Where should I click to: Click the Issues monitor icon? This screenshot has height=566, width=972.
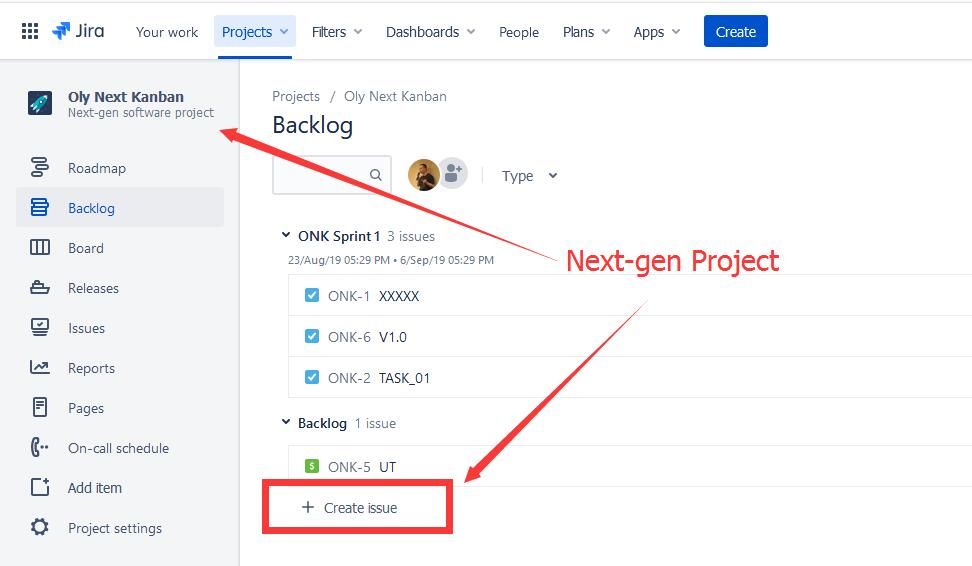coord(40,327)
